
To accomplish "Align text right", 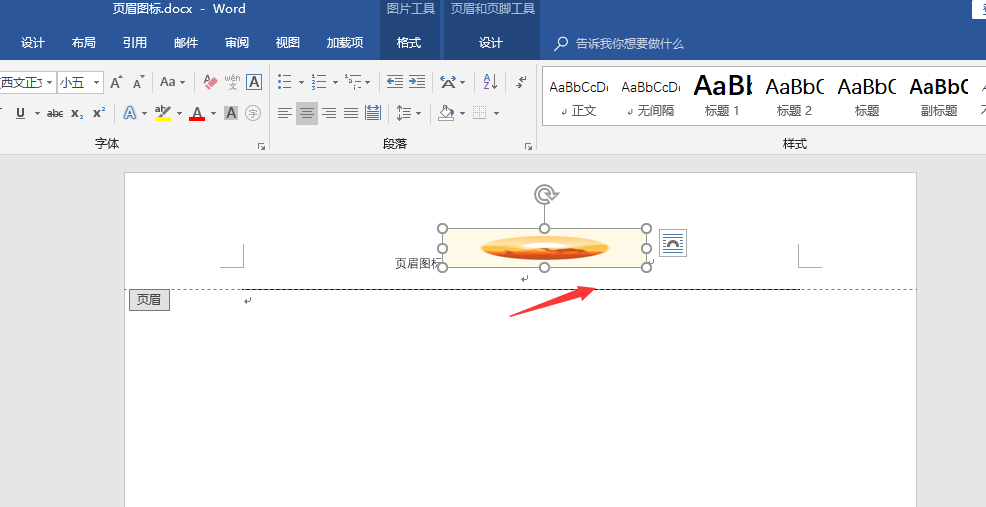I will (329, 113).
